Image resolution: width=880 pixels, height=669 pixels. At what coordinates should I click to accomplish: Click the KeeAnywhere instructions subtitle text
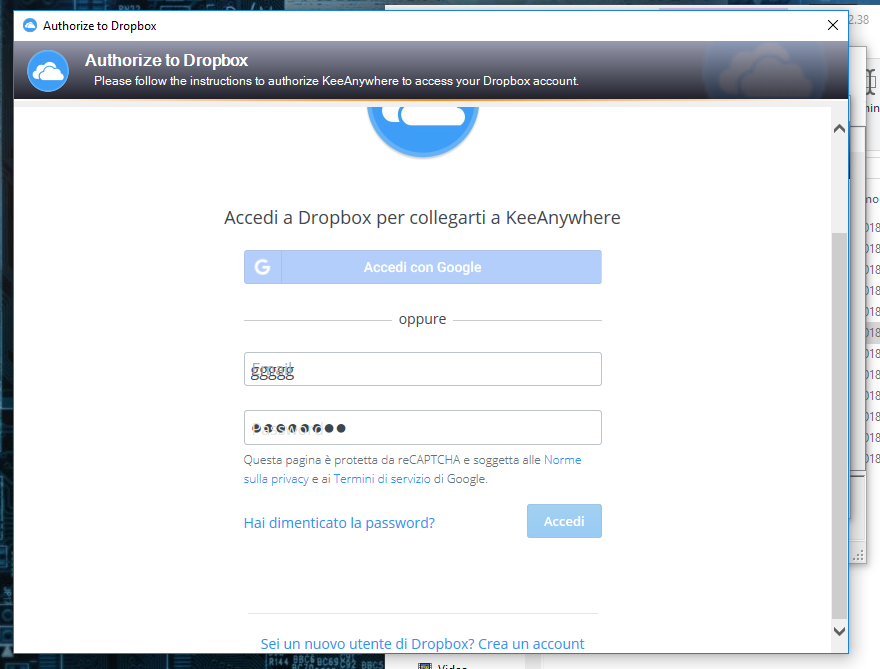(336, 81)
